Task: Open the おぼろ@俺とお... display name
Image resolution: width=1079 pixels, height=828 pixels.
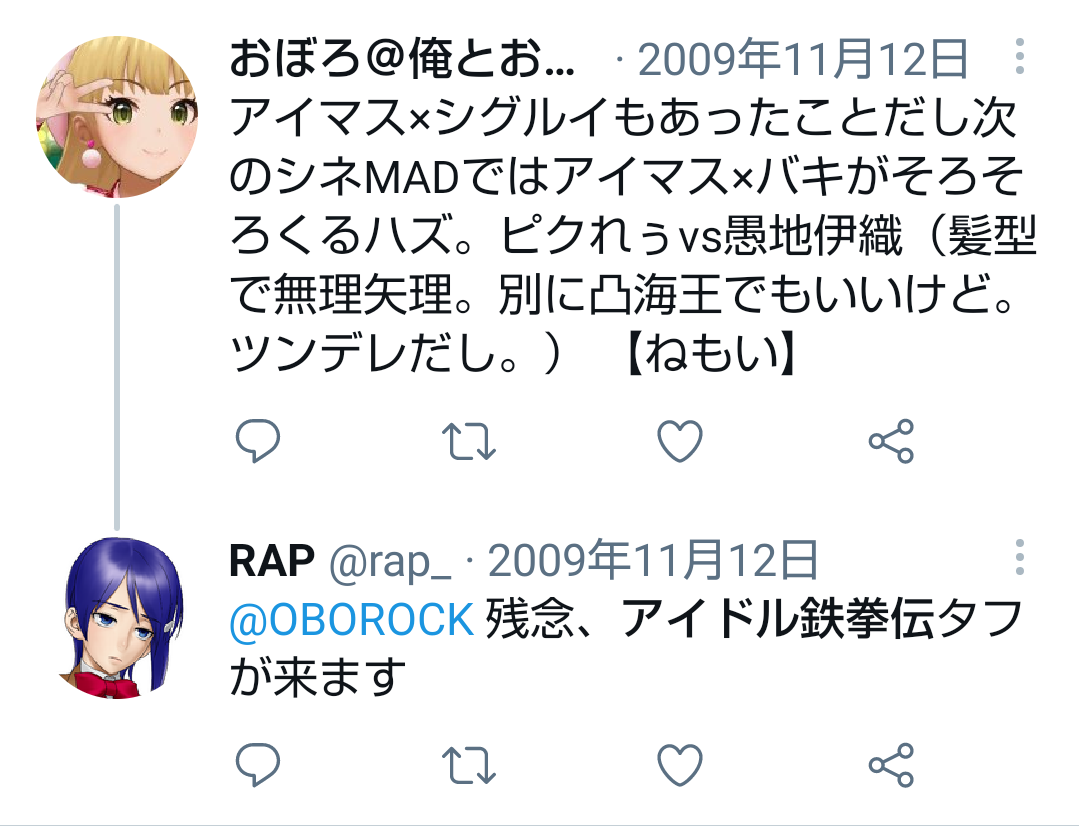Action: click(402, 59)
